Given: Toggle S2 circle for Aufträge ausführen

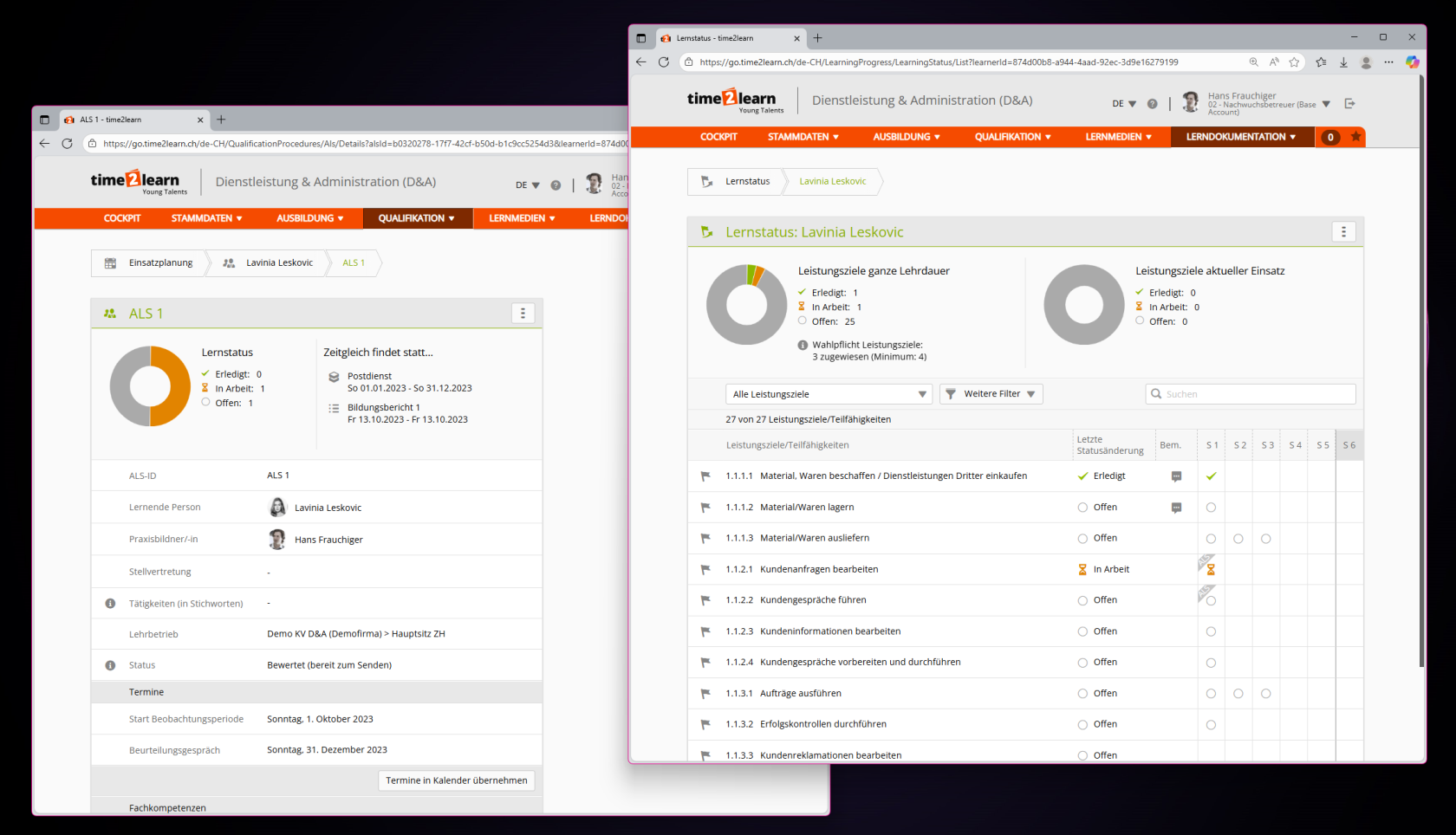Looking at the screenshot, I should [1238, 694].
